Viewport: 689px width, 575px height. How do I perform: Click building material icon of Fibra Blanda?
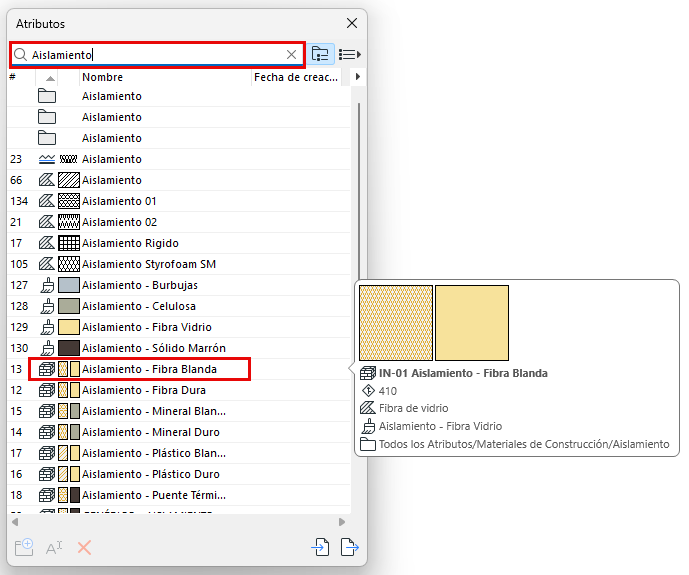(47, 369)
